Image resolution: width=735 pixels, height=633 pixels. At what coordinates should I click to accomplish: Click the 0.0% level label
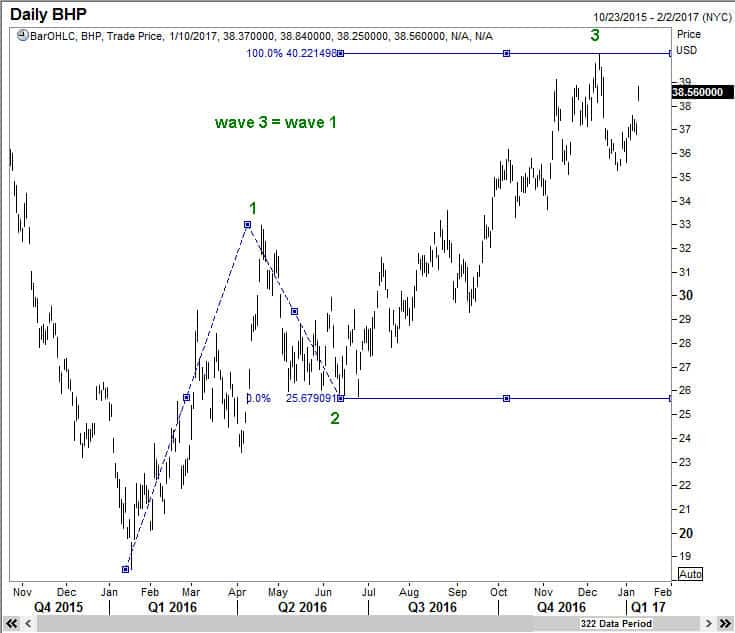point(259,398)
